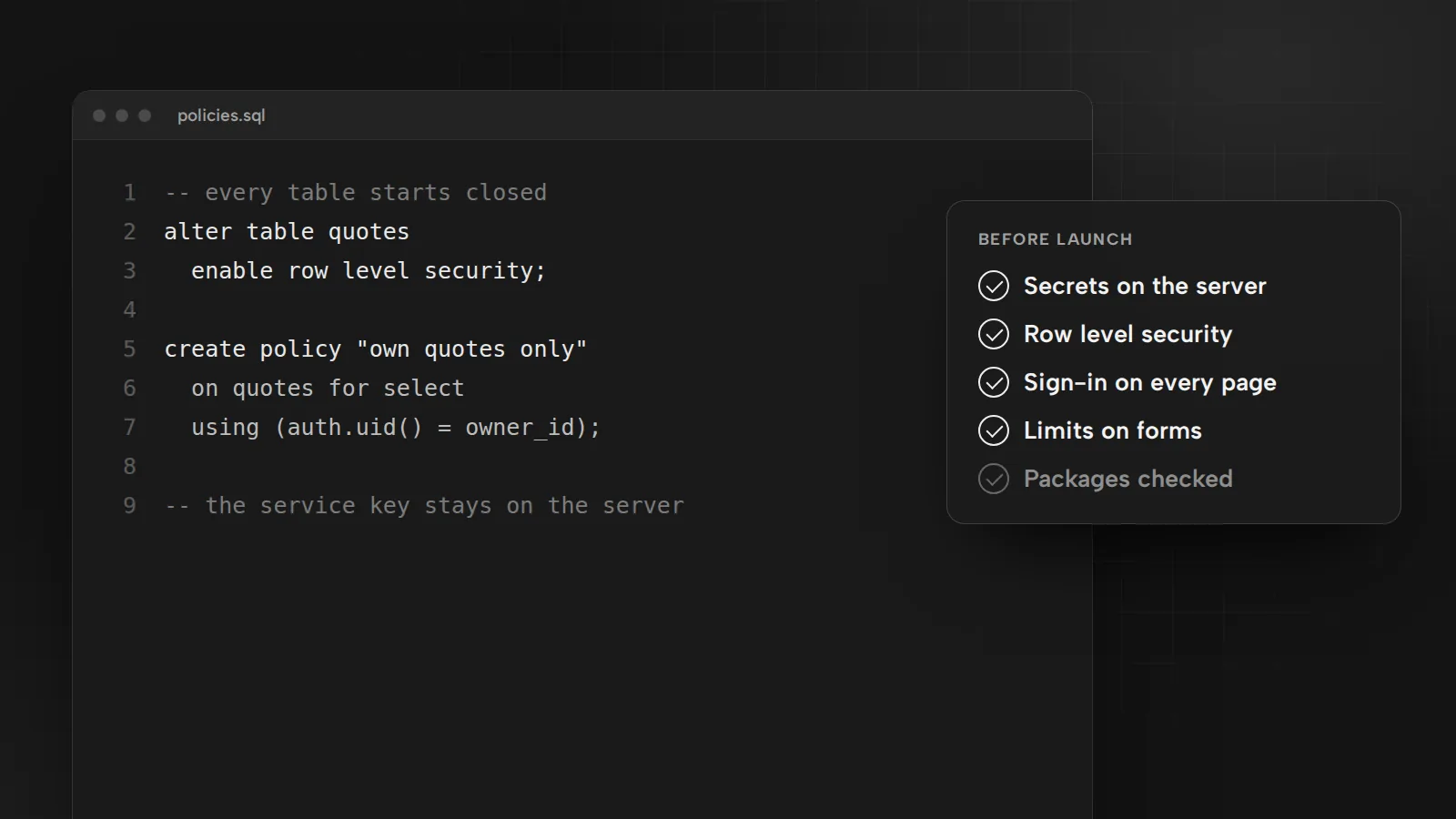The height and width of the screenshot is (819, 1456).
Task: Select line number 2 in gutter
Action: click(129, 232)
